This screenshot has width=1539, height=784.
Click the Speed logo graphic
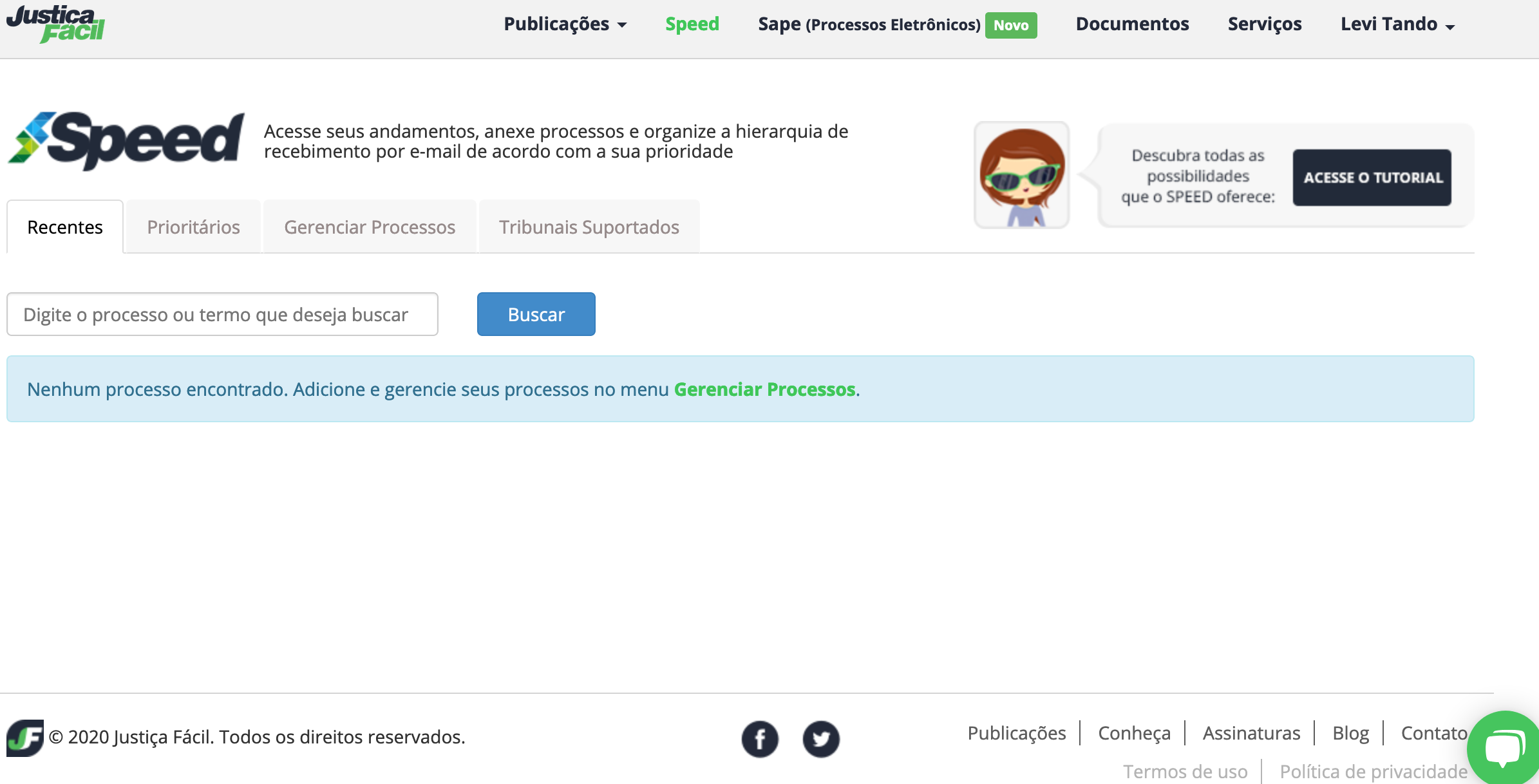click(126, 140)
